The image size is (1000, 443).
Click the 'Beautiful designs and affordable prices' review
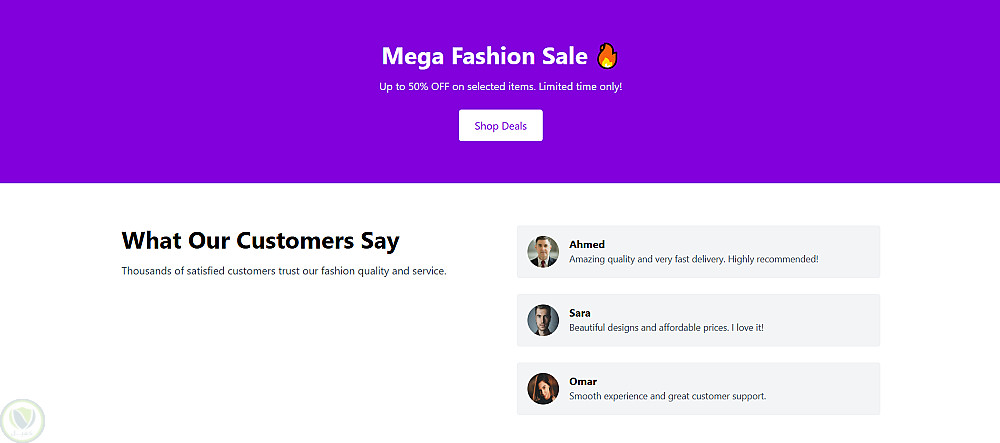pyautogui.click(x=666, y=327)
